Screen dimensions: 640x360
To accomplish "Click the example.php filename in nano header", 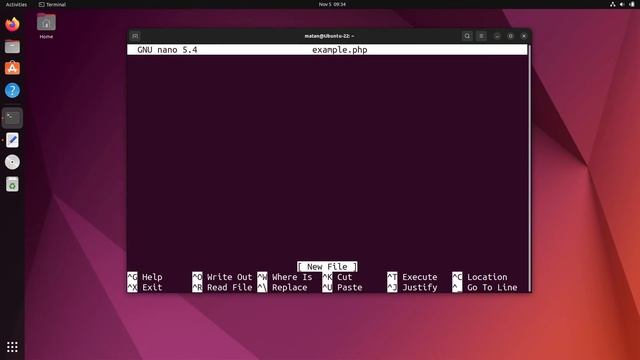I will click(340, 50).
